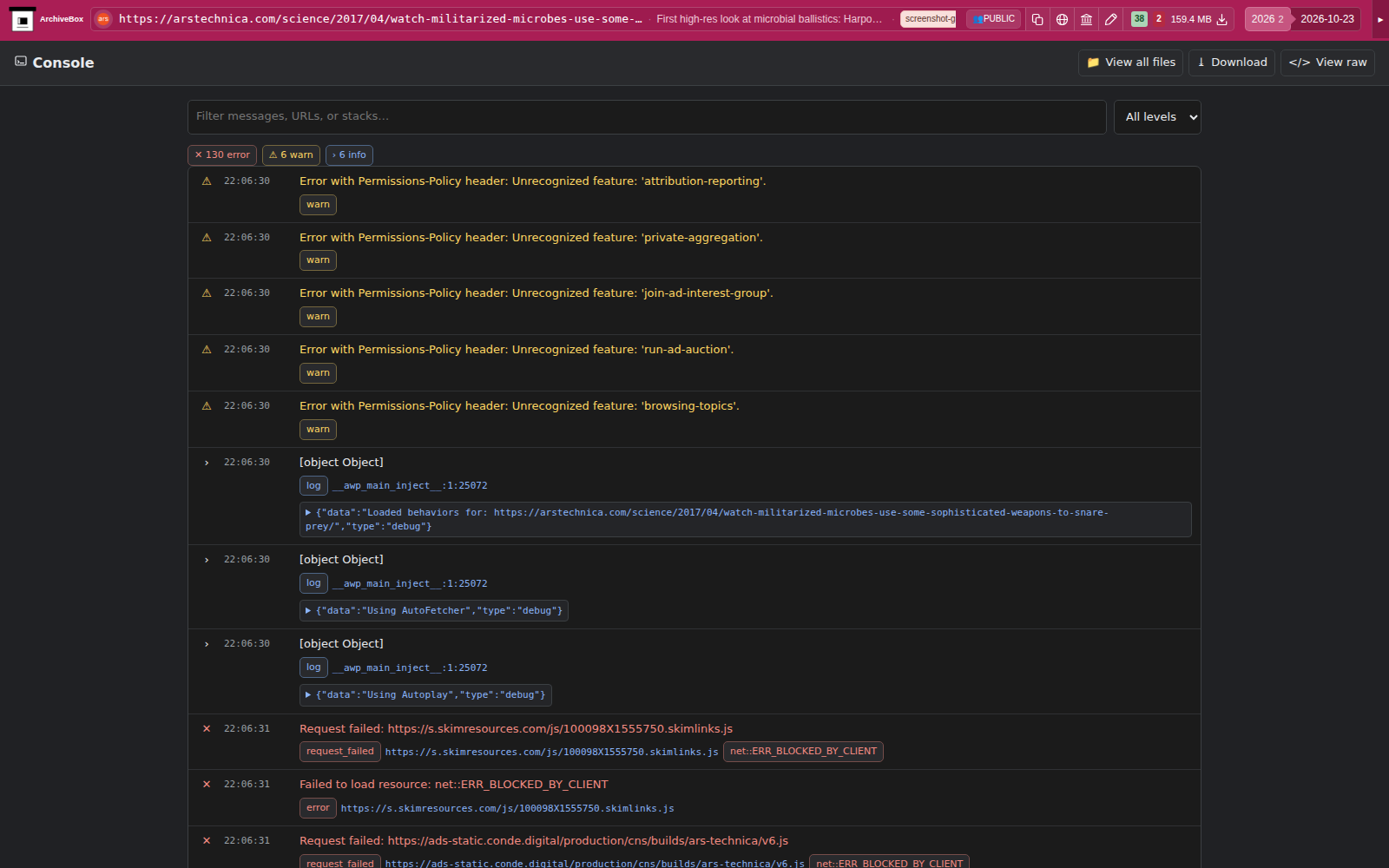Click the green 38 results badge
This screenshot has height=868, width=1389.
[1139, 19]
